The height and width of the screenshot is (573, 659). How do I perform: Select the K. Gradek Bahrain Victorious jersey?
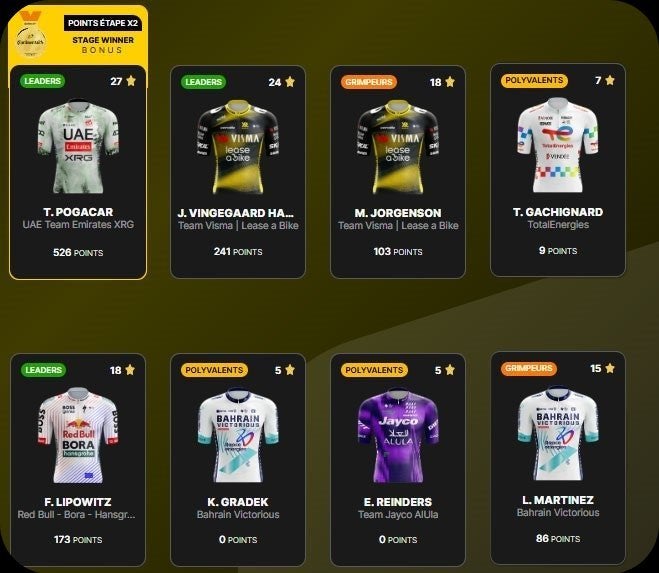(238, 435)
